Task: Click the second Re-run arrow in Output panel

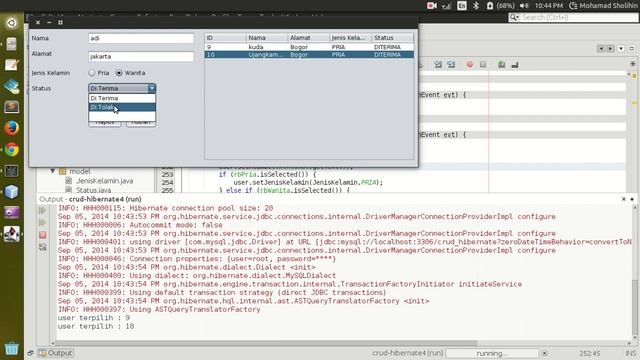Action: tap(42, 223)
